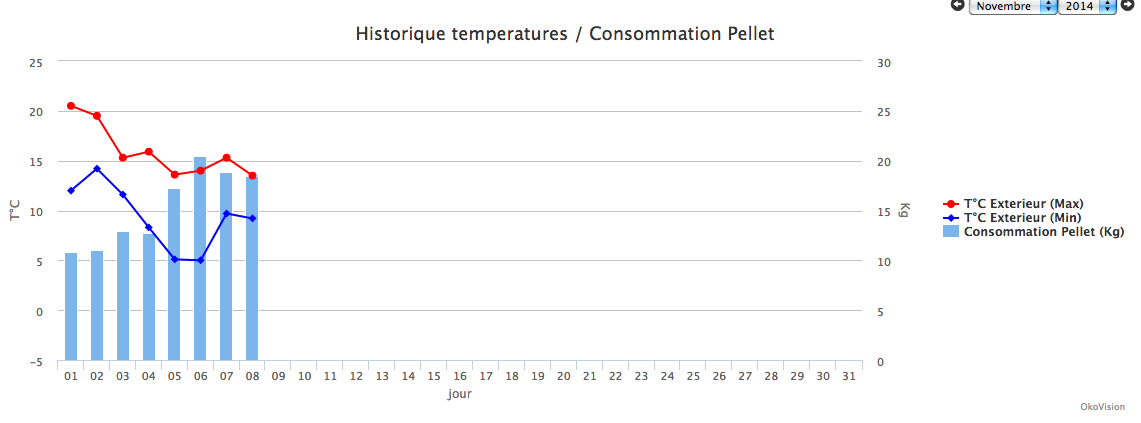Click the light blue Consommation Pellet legend swatch
The width and height of the screenshot is (1141, 423).
click(951, 231)
